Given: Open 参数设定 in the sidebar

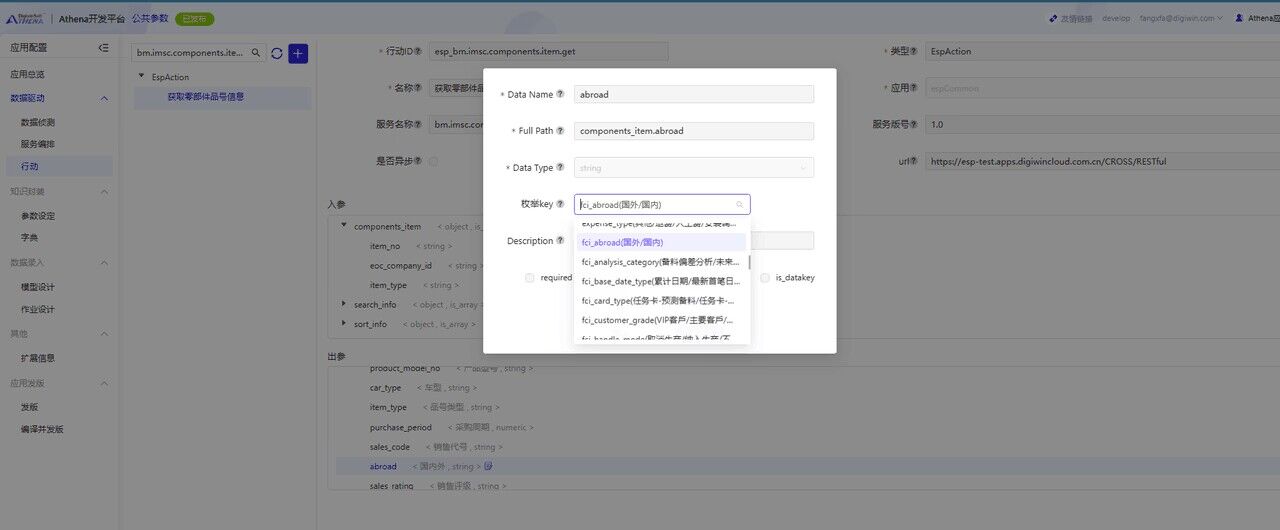Looking at the screenshot, I should (x=38, y=216).
